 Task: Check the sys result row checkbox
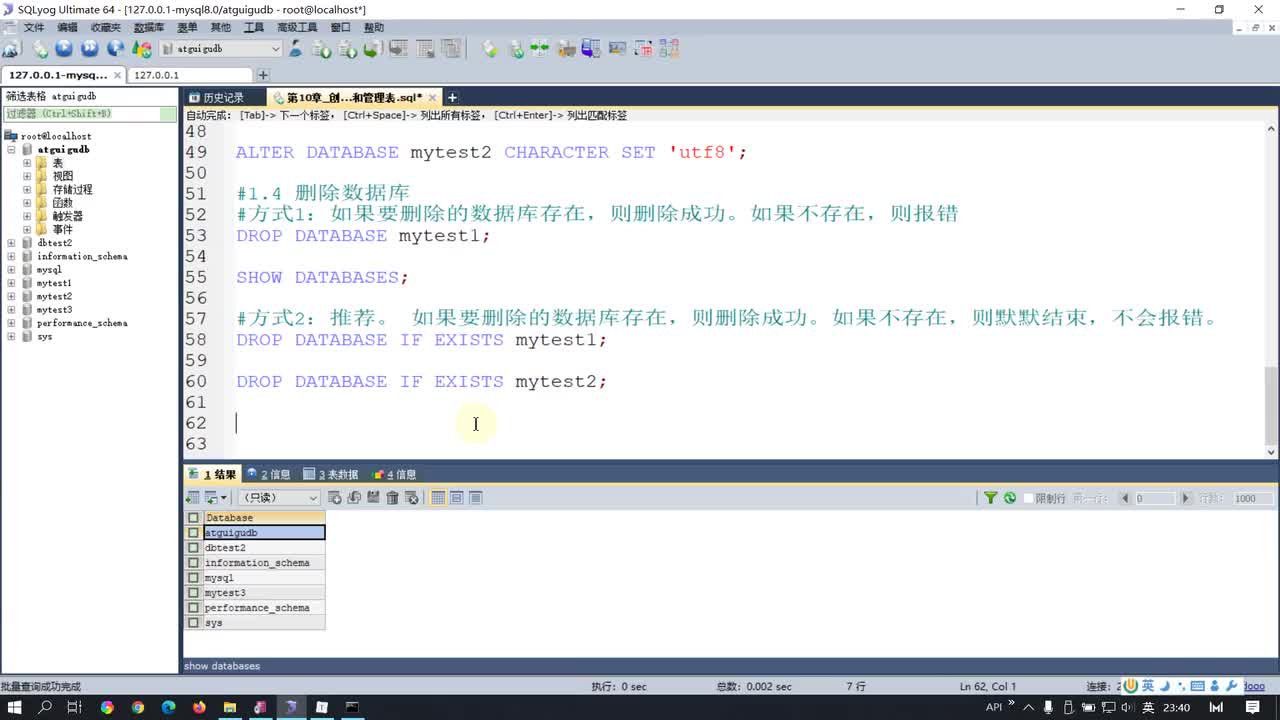point(193,623)
